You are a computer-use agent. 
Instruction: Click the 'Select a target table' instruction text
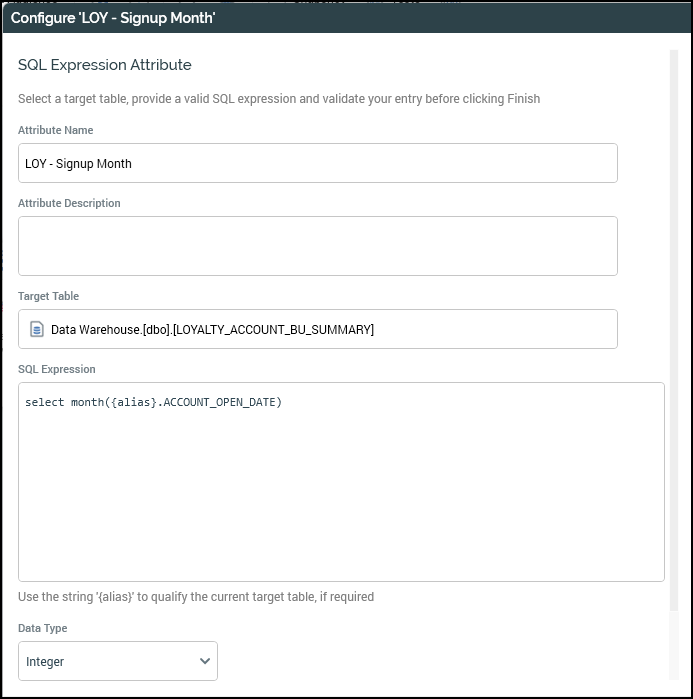tap(279, 99)
